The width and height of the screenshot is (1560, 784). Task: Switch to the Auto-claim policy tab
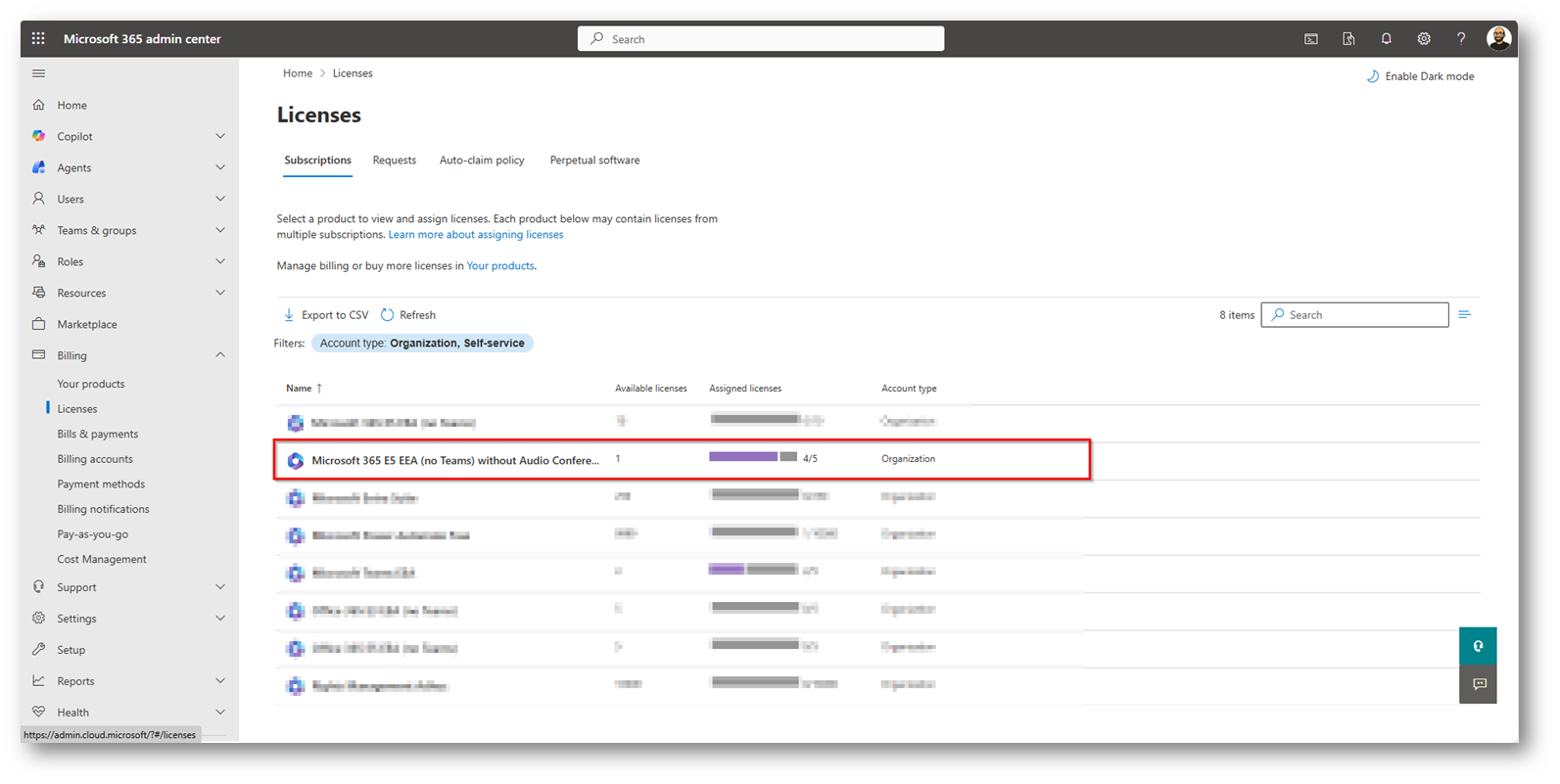coord(481,161)
